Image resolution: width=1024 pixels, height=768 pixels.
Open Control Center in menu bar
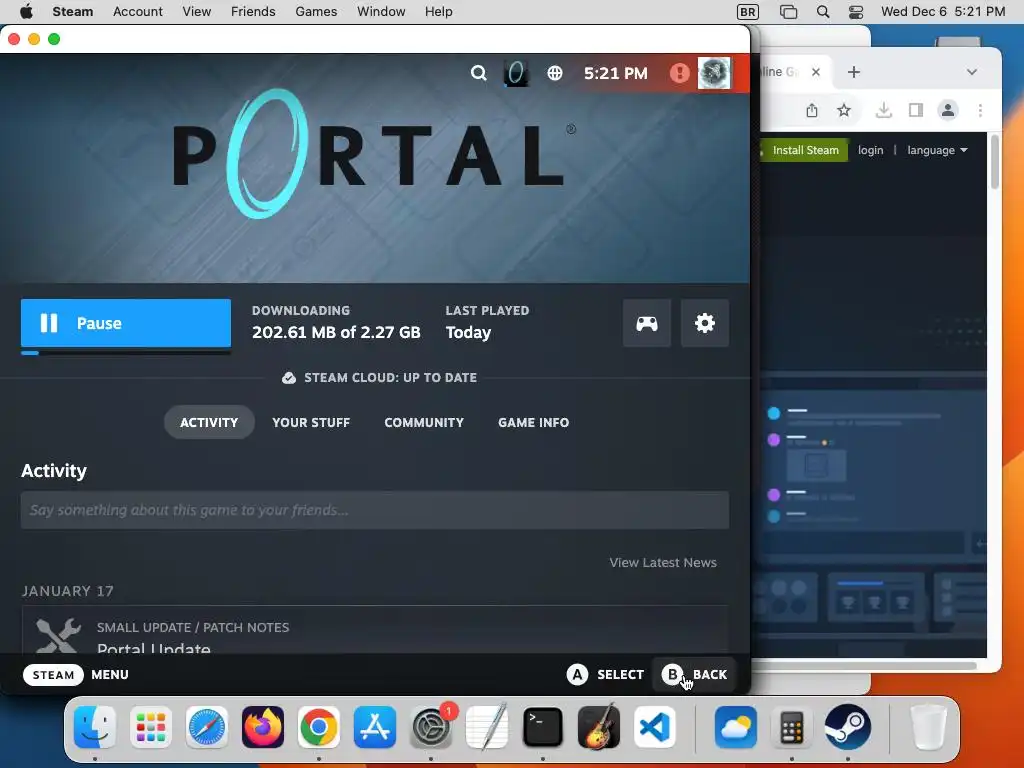coord(856,12)
